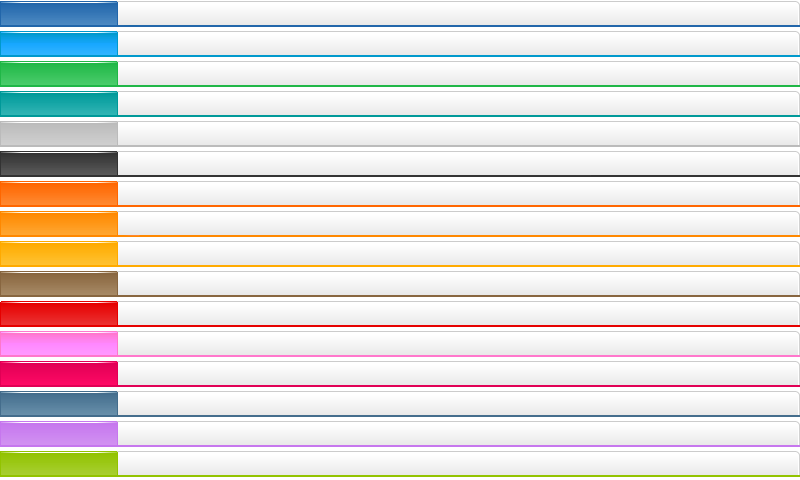Screen dimensions: 800x480
Task: Choose the bright green tab at top
Action: click(x=59, y=74)
